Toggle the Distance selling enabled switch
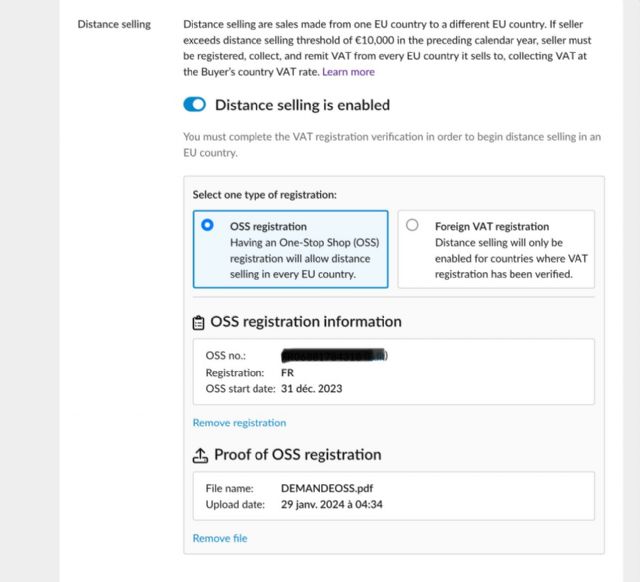Viewport: 640px width, 582px height. coord(195,105)
